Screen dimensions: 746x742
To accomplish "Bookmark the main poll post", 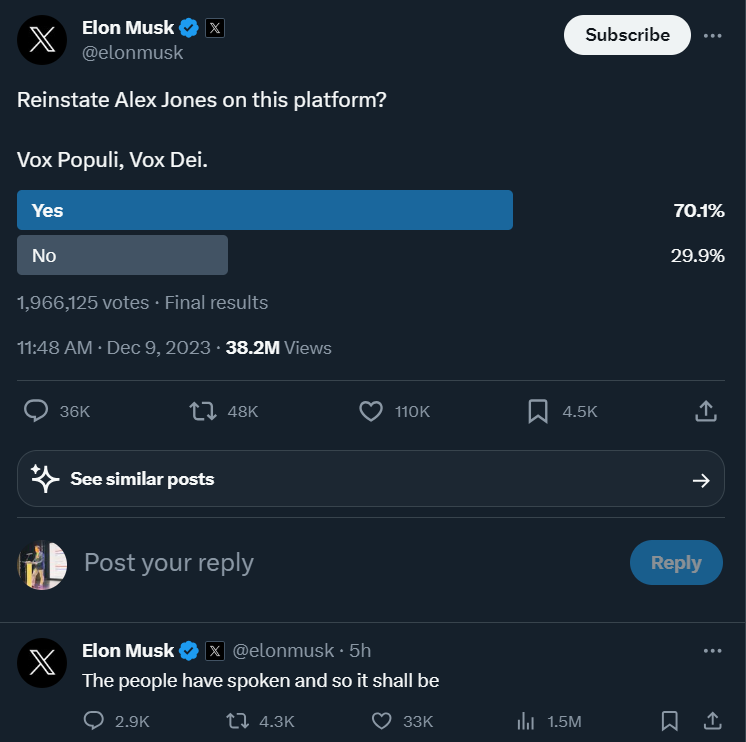I will (538, 411).
